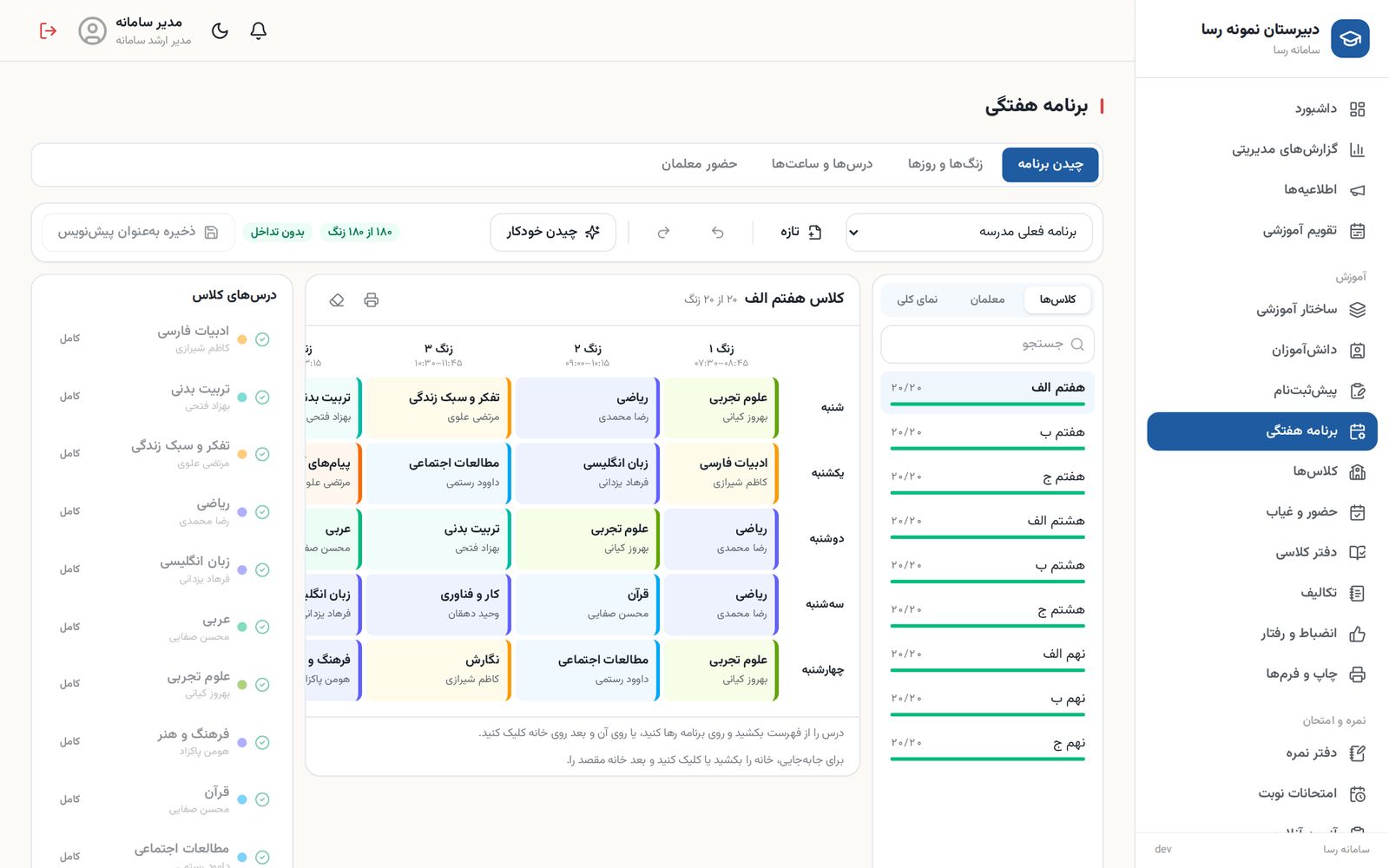Viewport: 1389px width, 868px height.
Task: Open notifications bell icon
Action: 258,30
